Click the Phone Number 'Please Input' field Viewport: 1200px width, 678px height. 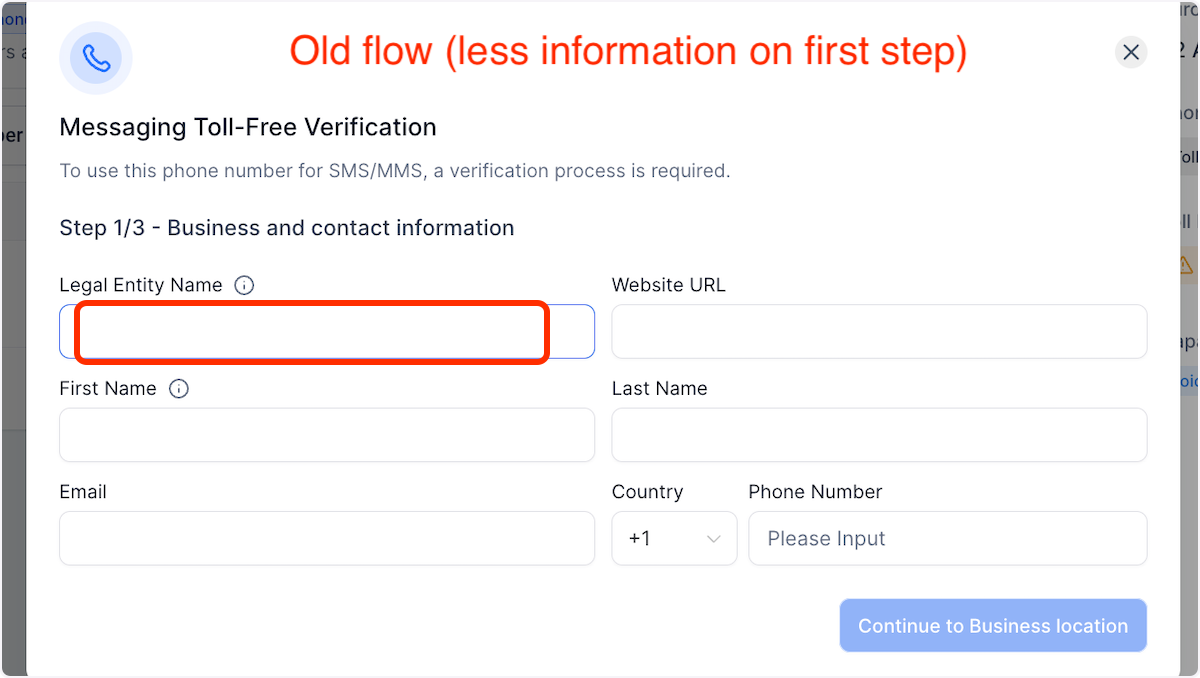coord(947,539)
